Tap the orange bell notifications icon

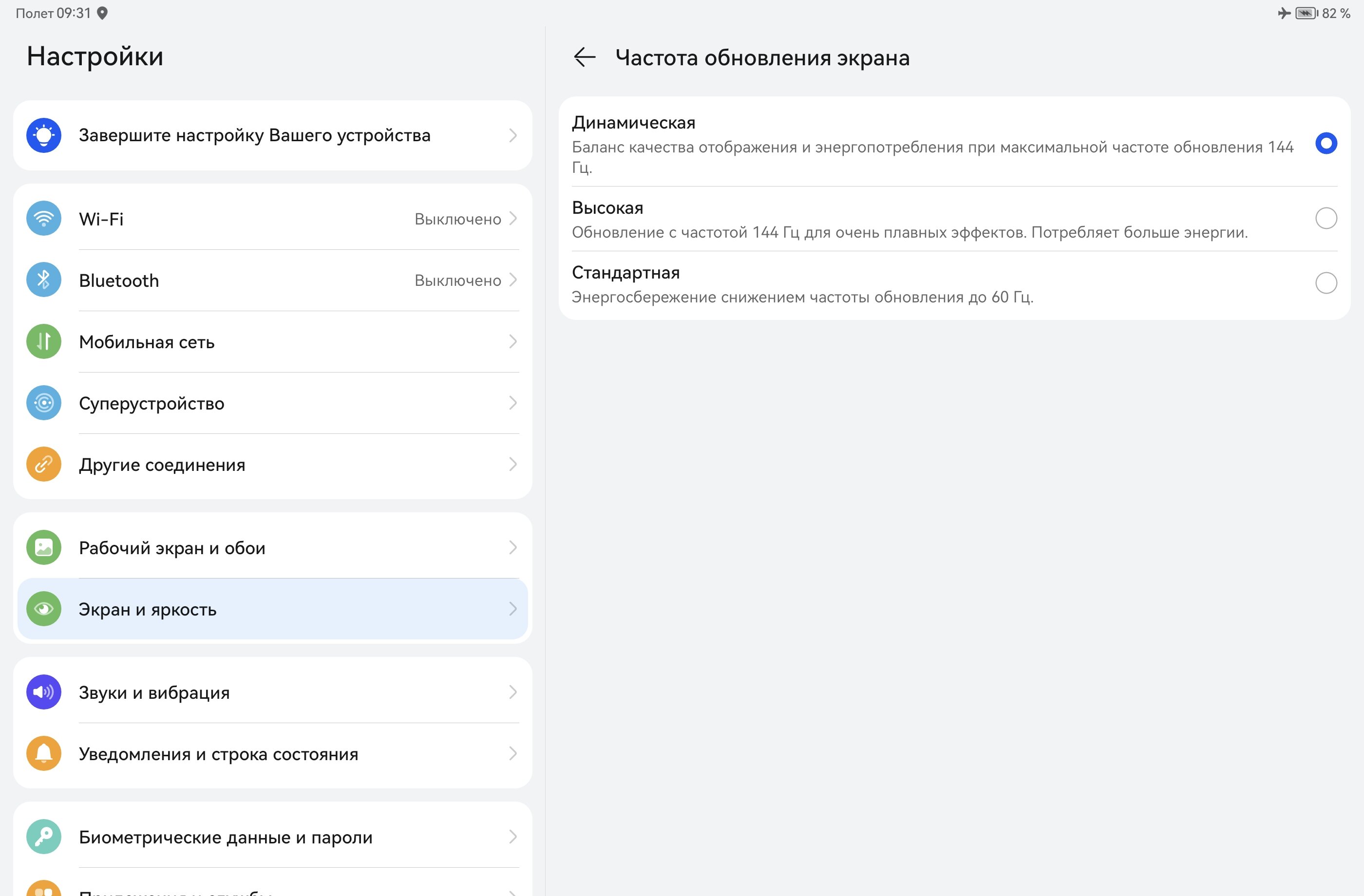point(43,753)
